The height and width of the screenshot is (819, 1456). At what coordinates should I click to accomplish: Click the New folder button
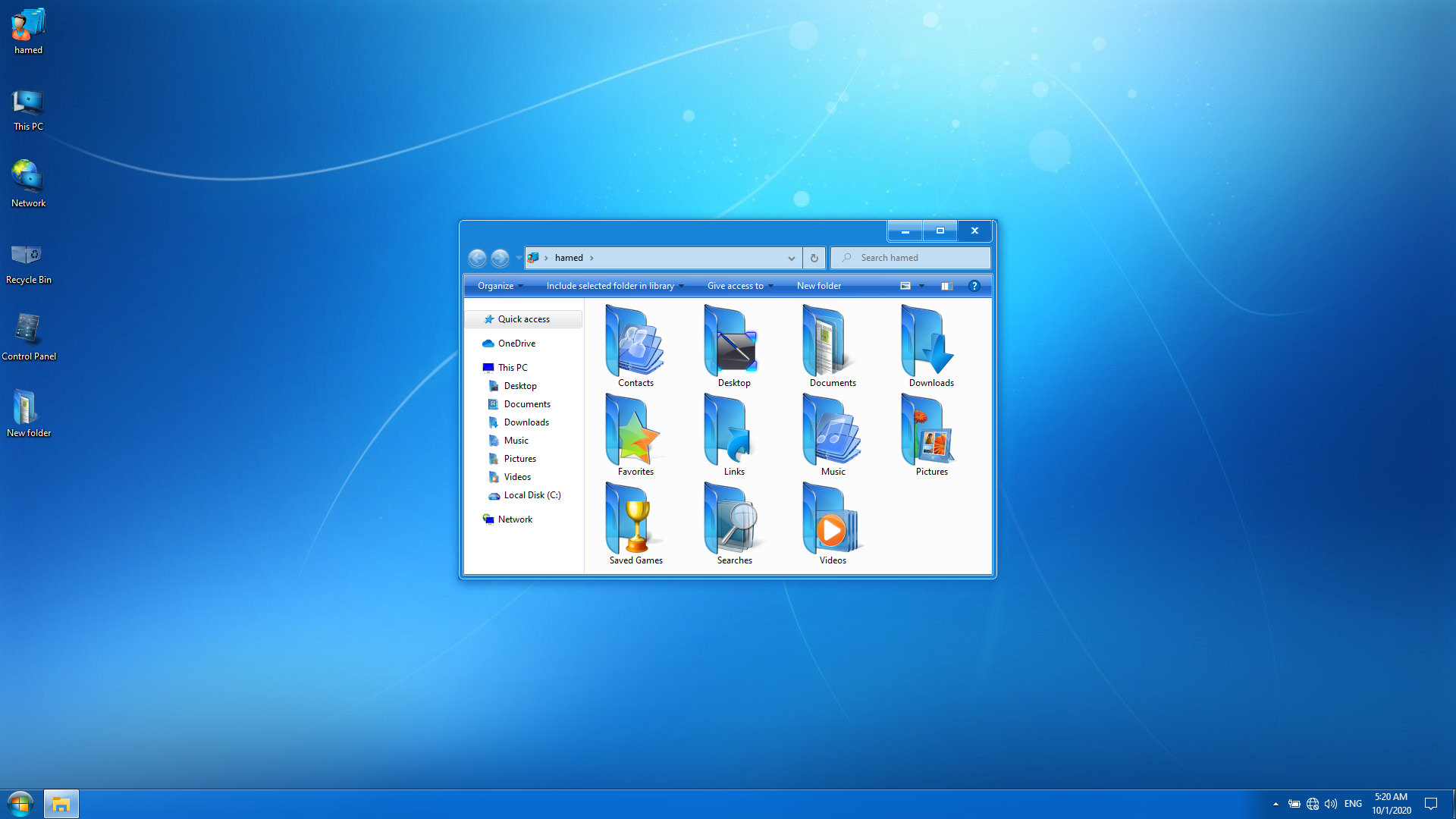pyautogui.click(x=818, y=286)
